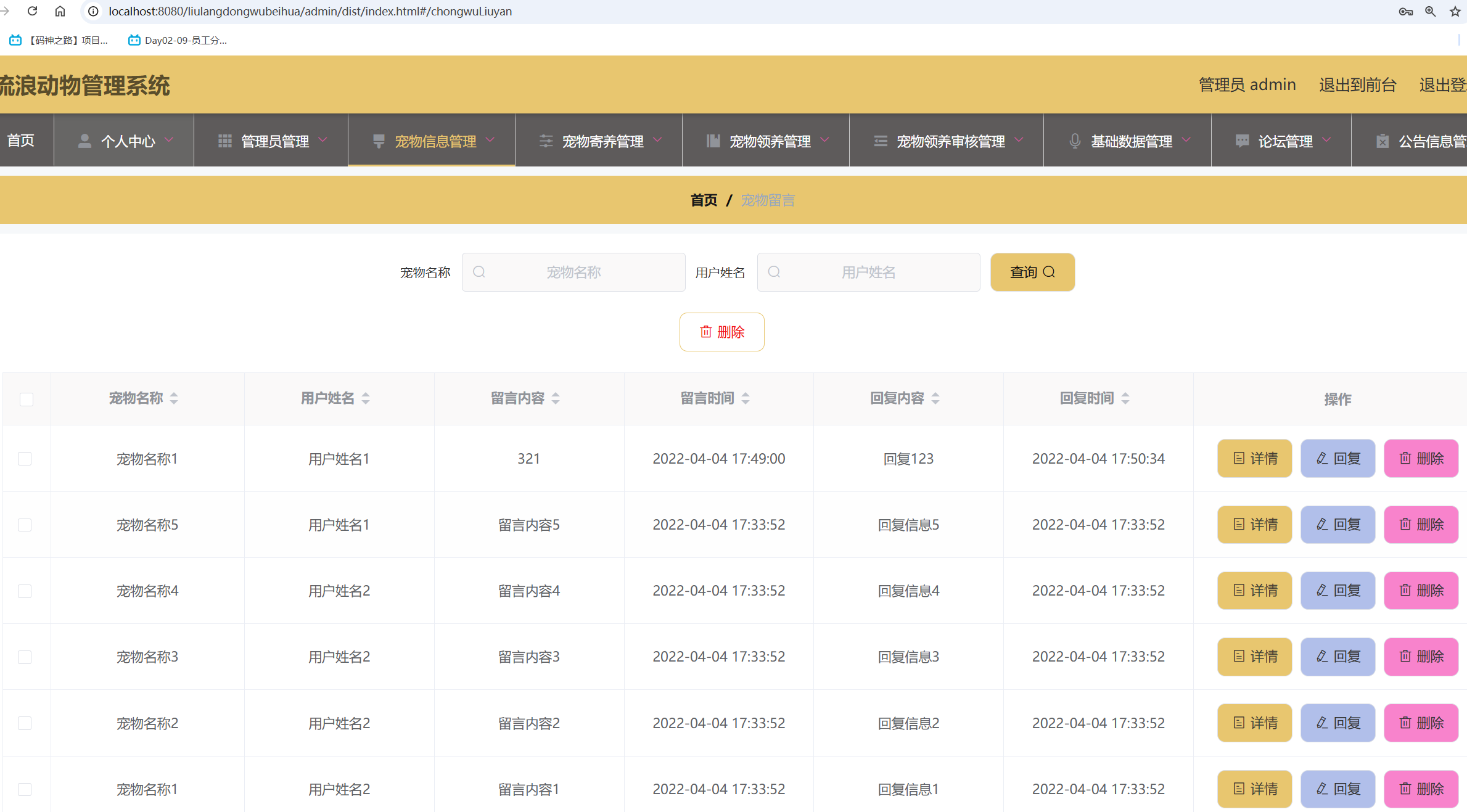
Task: Click 删除 for the 留言内容 321 row
Action: click(1421, 458)
